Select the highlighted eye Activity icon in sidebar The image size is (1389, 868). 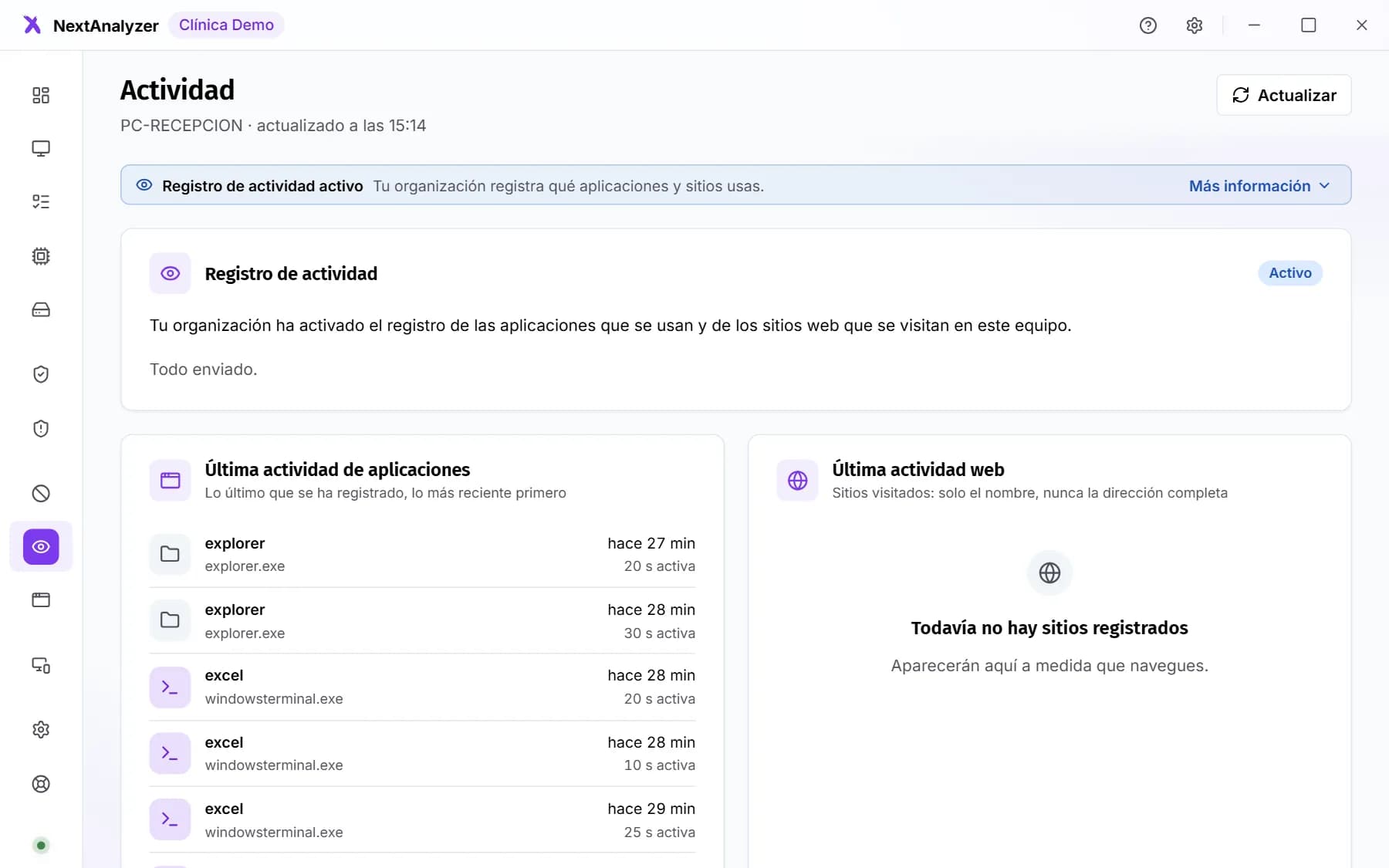pyautogui.click(x=41, y=546)
